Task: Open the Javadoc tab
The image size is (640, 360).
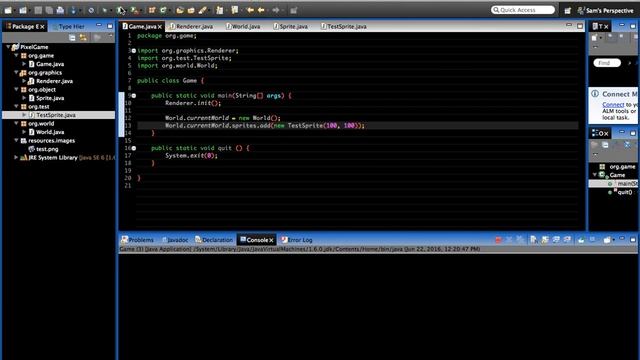Action: click(x=175, y=240)
